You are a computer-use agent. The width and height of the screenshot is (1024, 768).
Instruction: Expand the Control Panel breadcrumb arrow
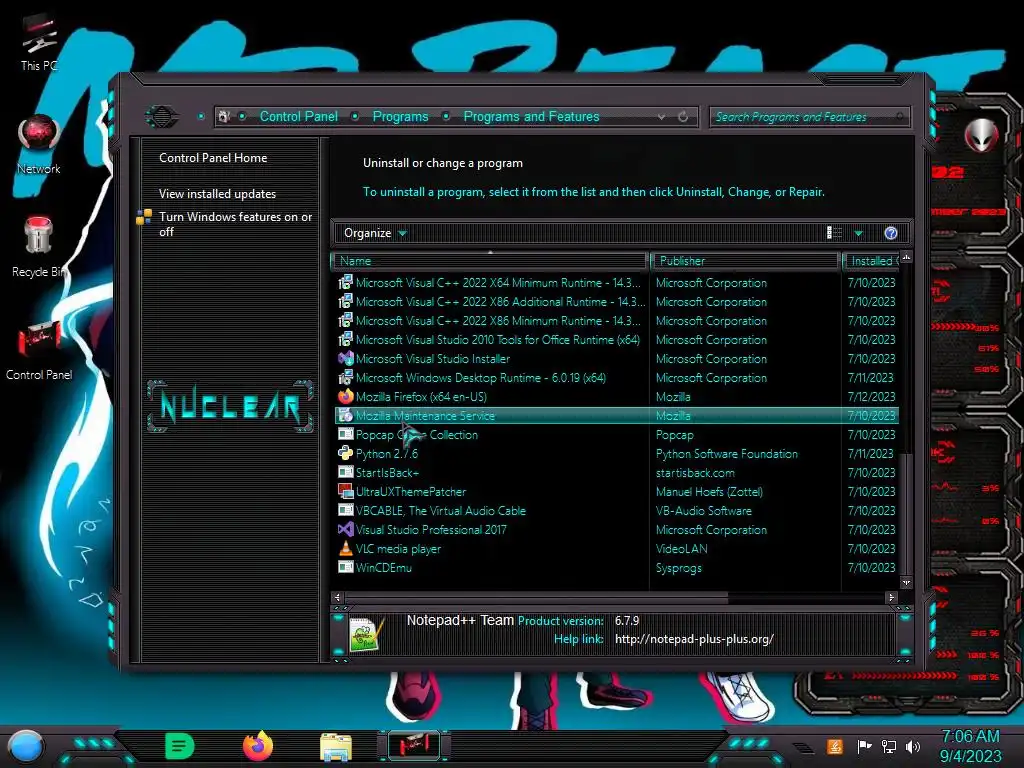355,117
